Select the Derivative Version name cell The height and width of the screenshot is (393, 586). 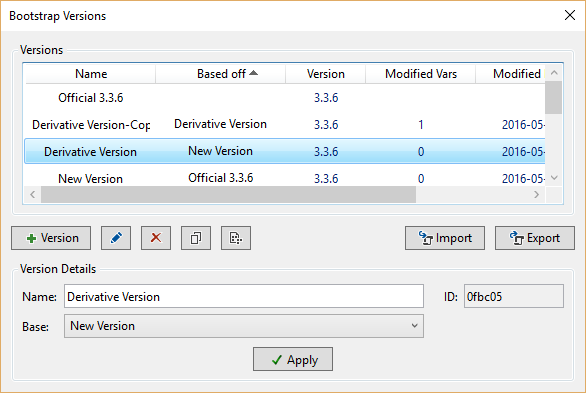pos(90,152)
